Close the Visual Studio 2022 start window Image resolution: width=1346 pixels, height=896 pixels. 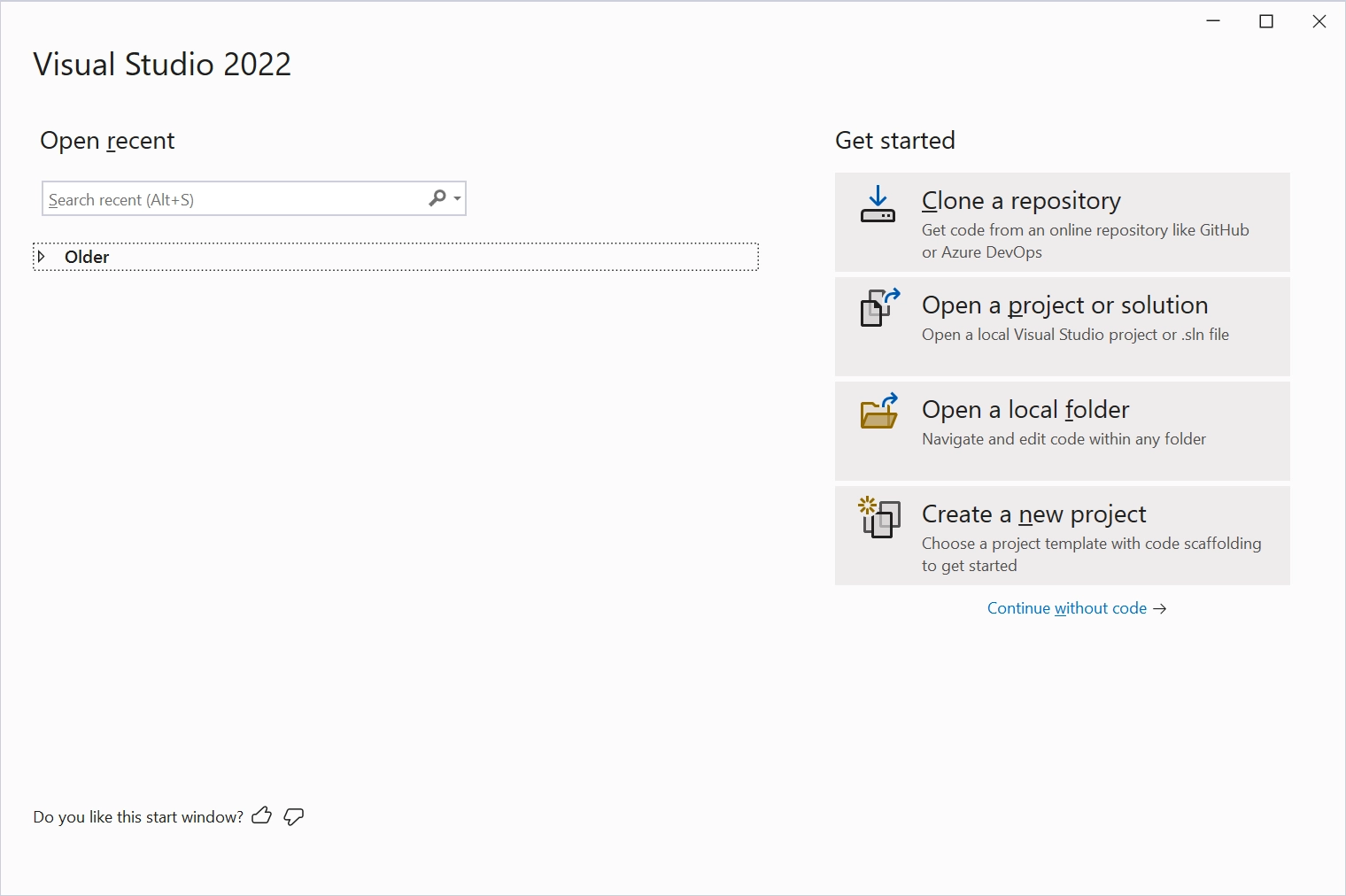(1319, 21)
